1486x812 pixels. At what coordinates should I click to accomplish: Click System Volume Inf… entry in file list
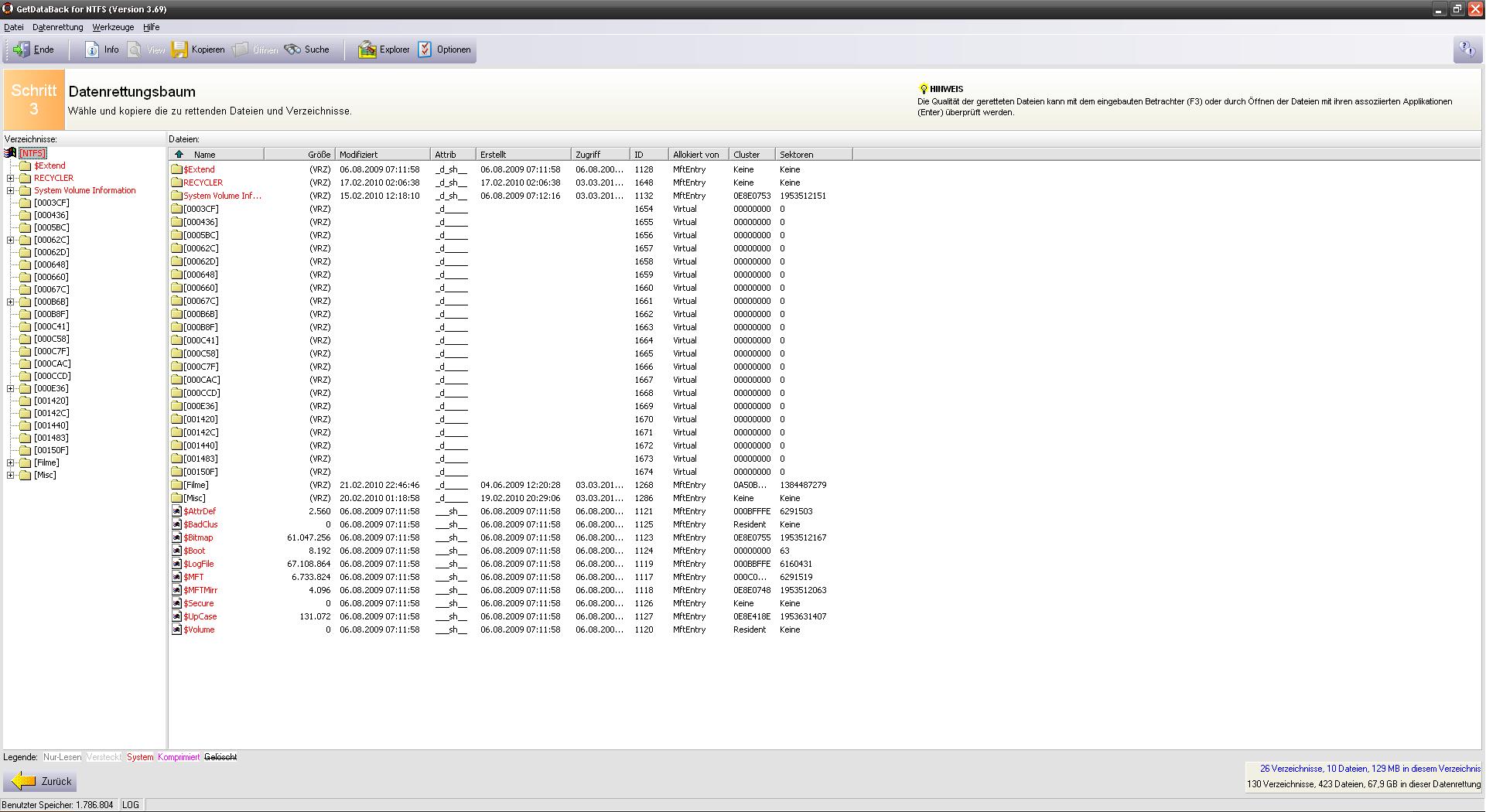[222, 196]
